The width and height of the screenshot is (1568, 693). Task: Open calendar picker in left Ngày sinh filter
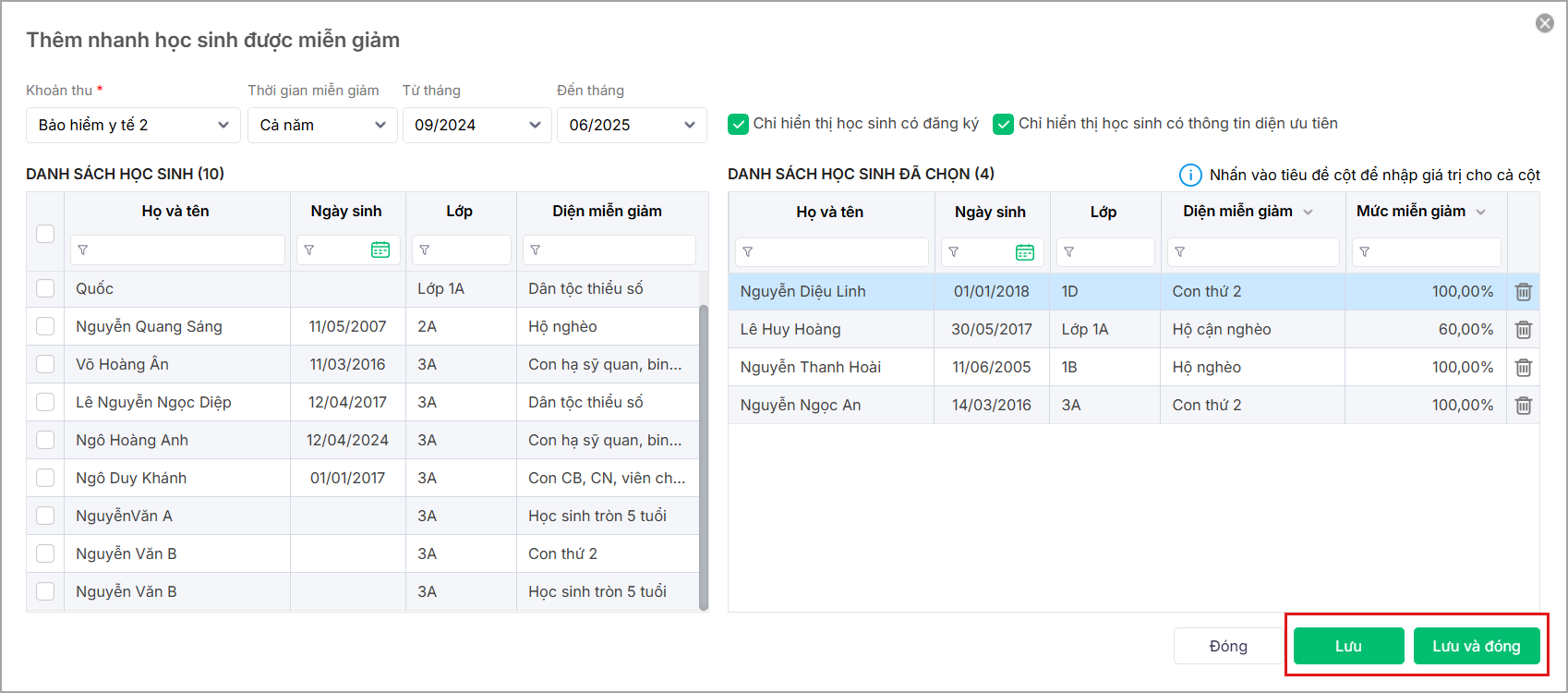pos(380,249)
